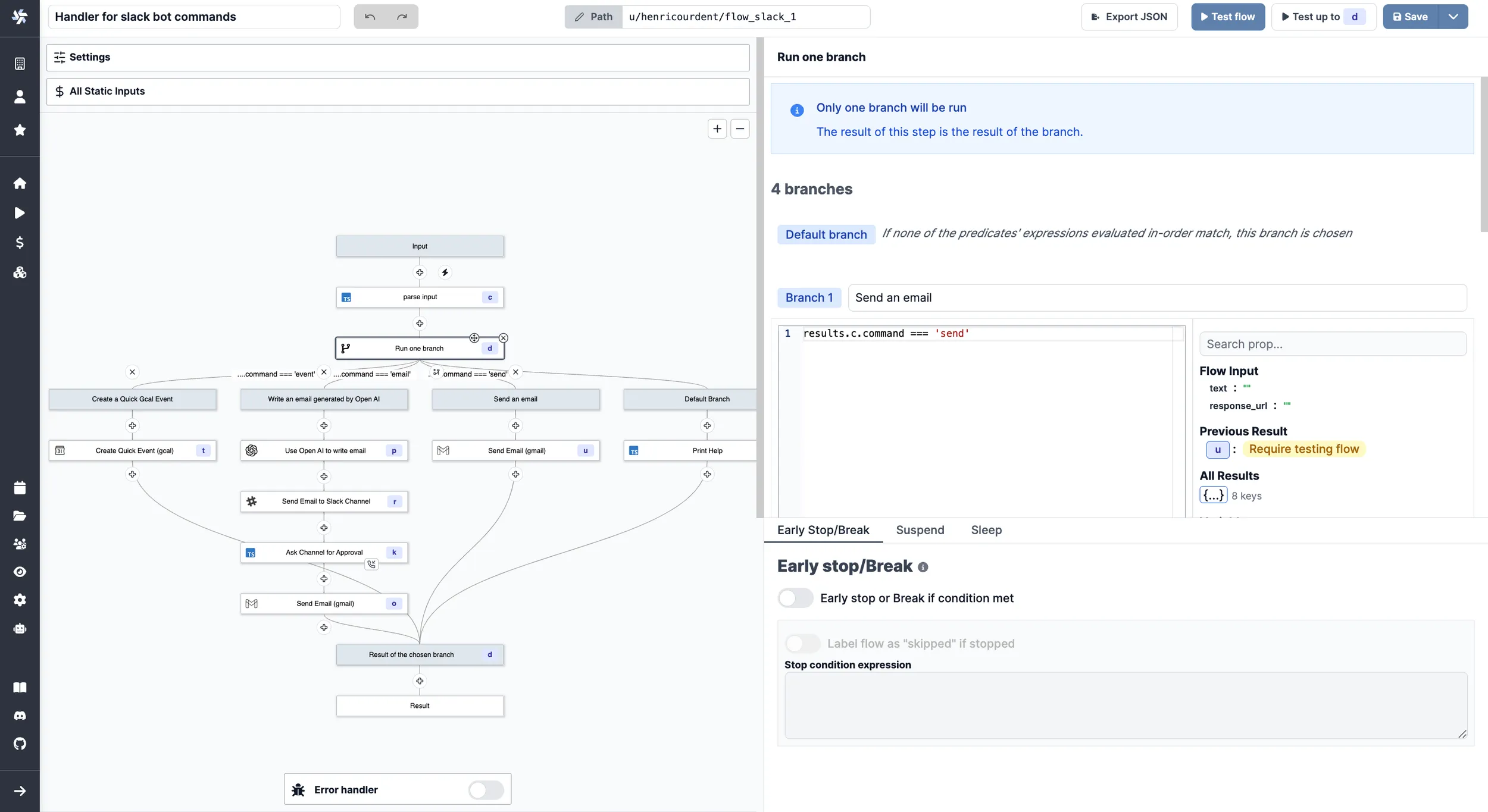This screenshot has width=1488, height=812.
Task: Open the Save dropdown arrow
Action: pos(1453,17)
